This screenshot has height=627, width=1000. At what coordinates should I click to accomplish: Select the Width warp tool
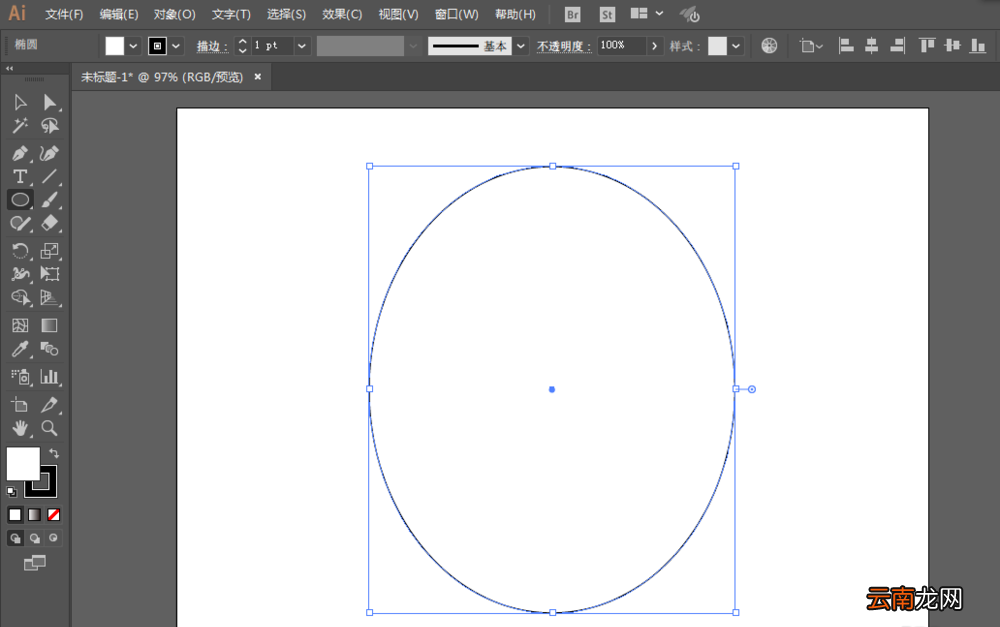(20, 274)
